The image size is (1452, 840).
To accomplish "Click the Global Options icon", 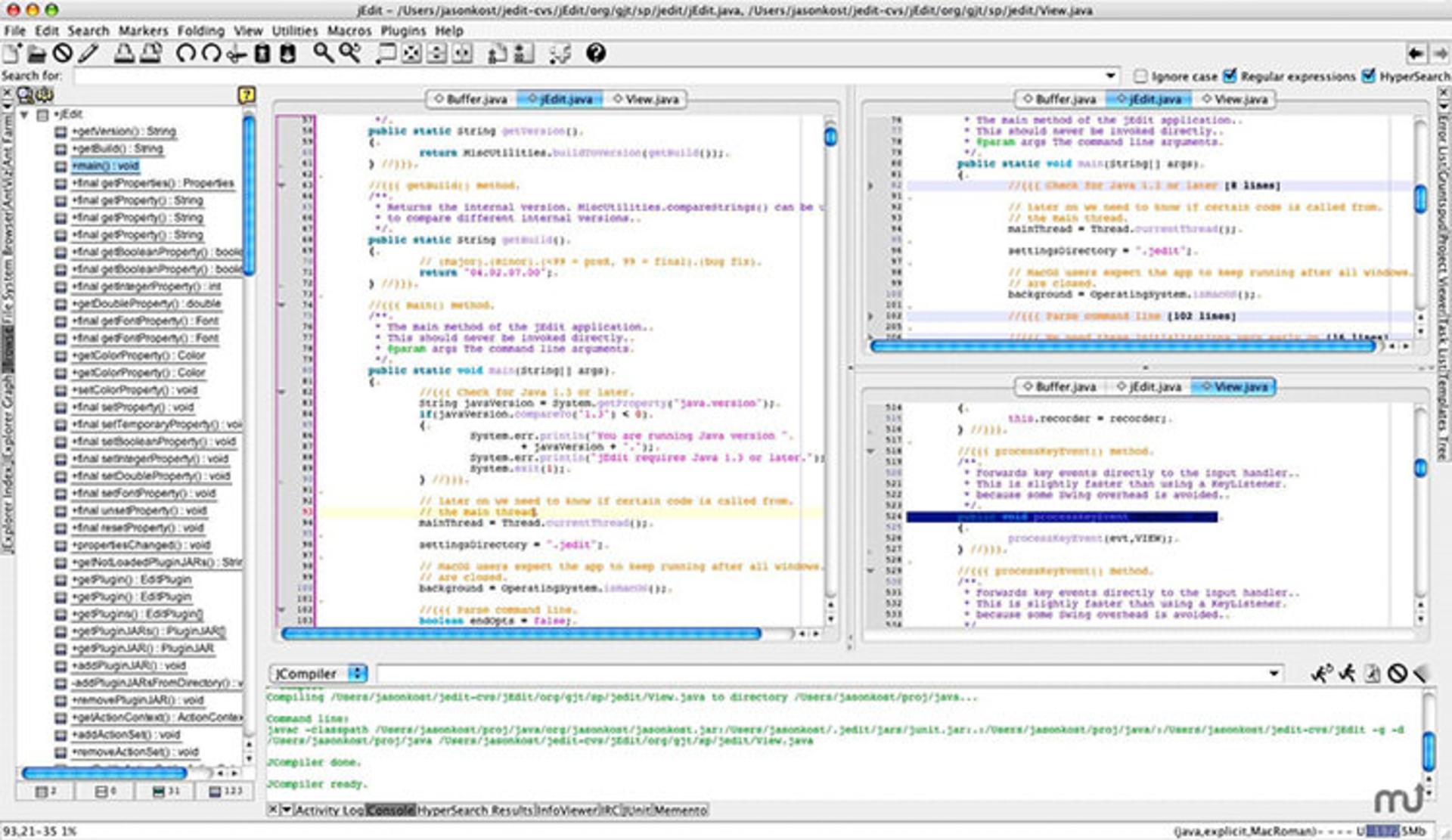I will [x=523, y=54].
